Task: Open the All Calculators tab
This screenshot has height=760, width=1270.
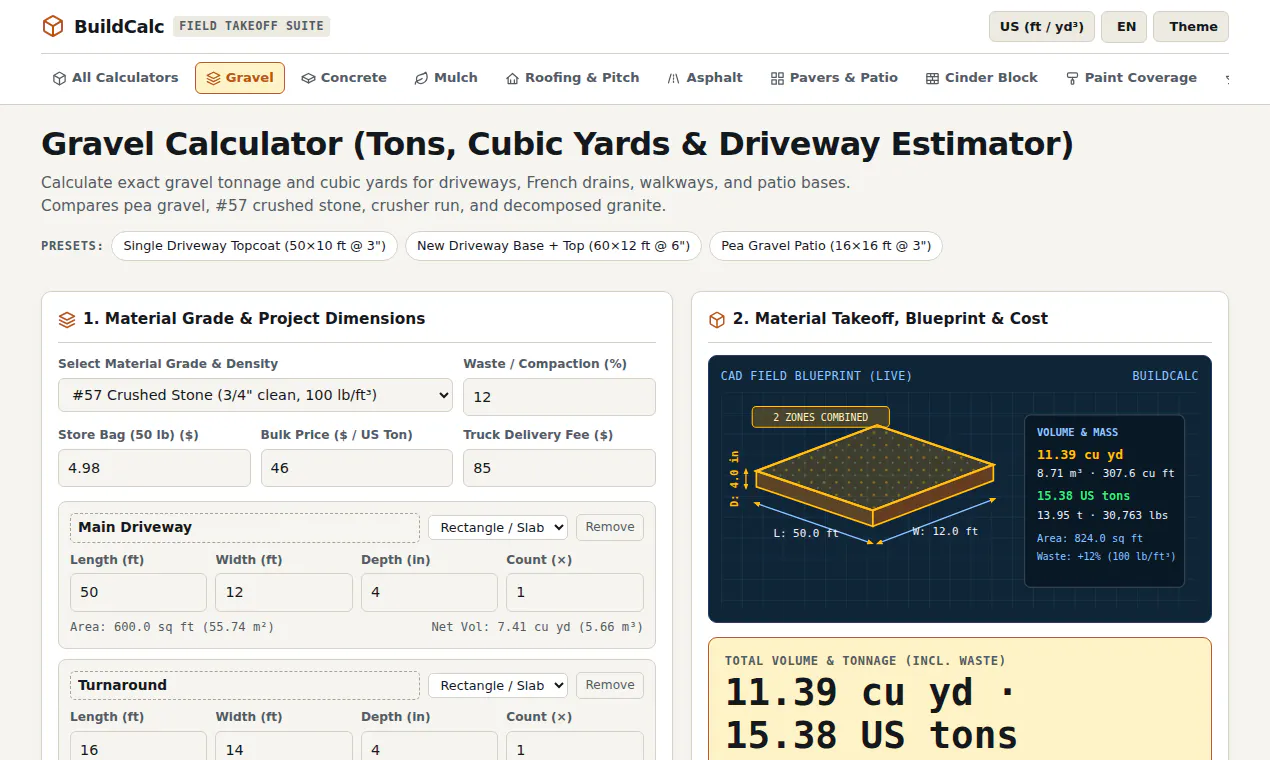Action: pos(115,78)
